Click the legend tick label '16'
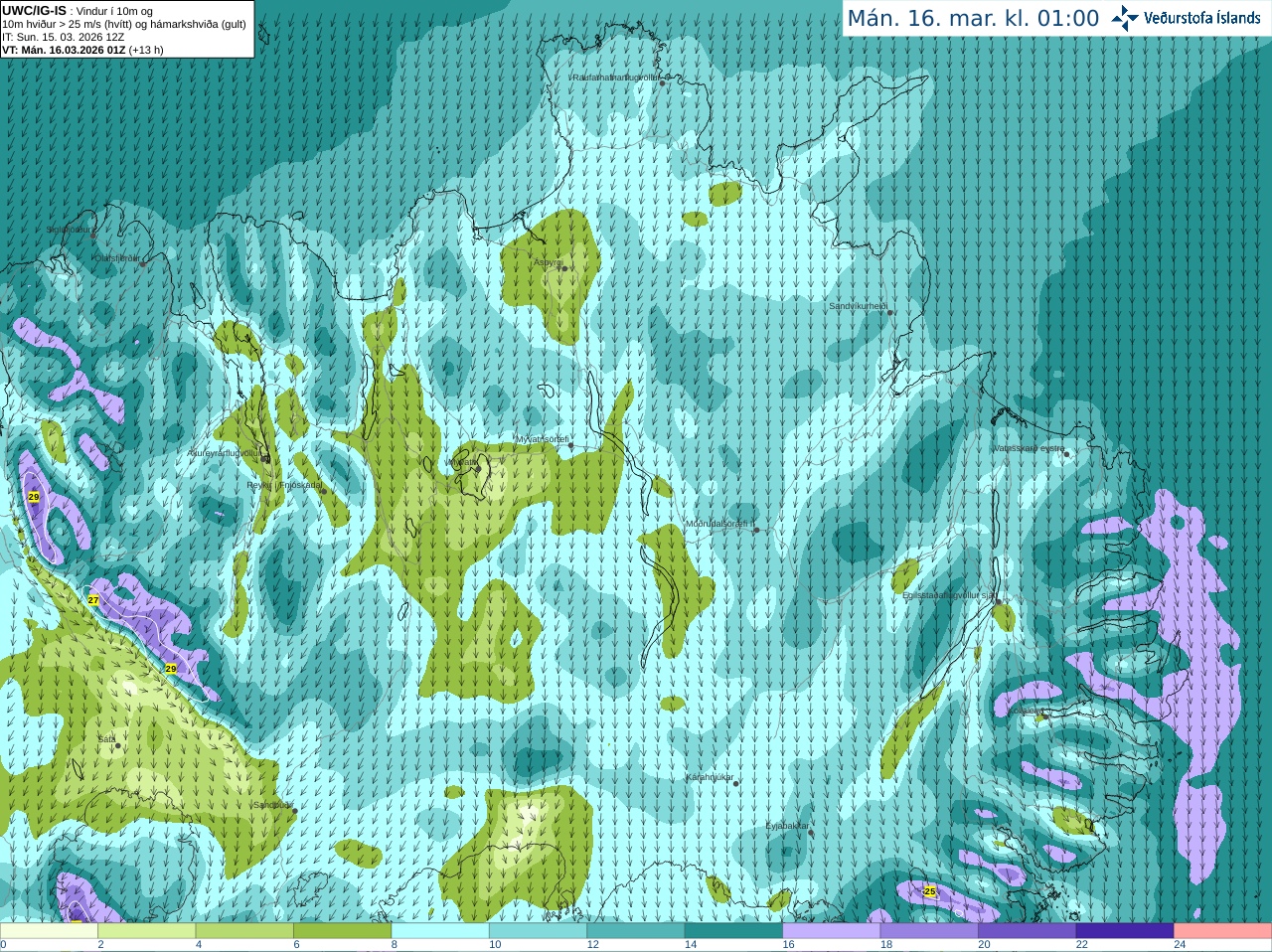 tap(788, 945)
